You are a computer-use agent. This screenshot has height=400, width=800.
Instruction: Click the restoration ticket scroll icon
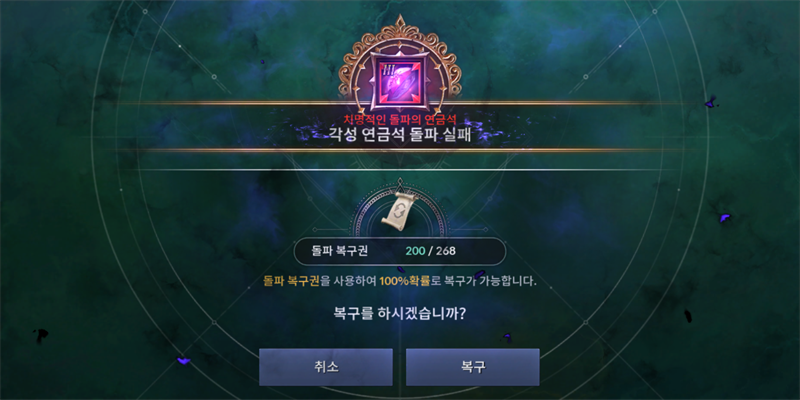coord(399,210)
